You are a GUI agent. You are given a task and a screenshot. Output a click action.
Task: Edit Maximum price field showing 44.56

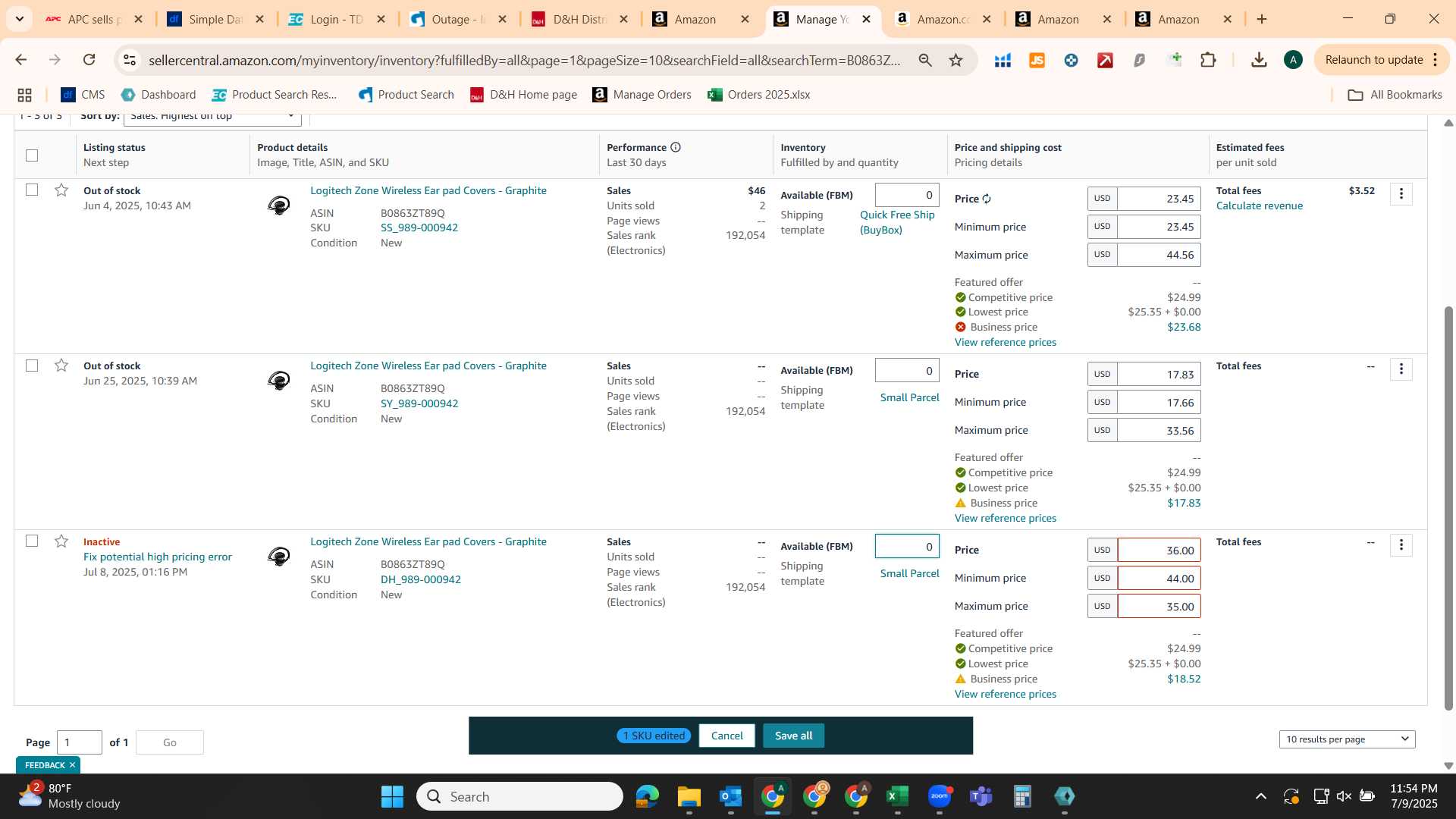(x=1158, y=255)
